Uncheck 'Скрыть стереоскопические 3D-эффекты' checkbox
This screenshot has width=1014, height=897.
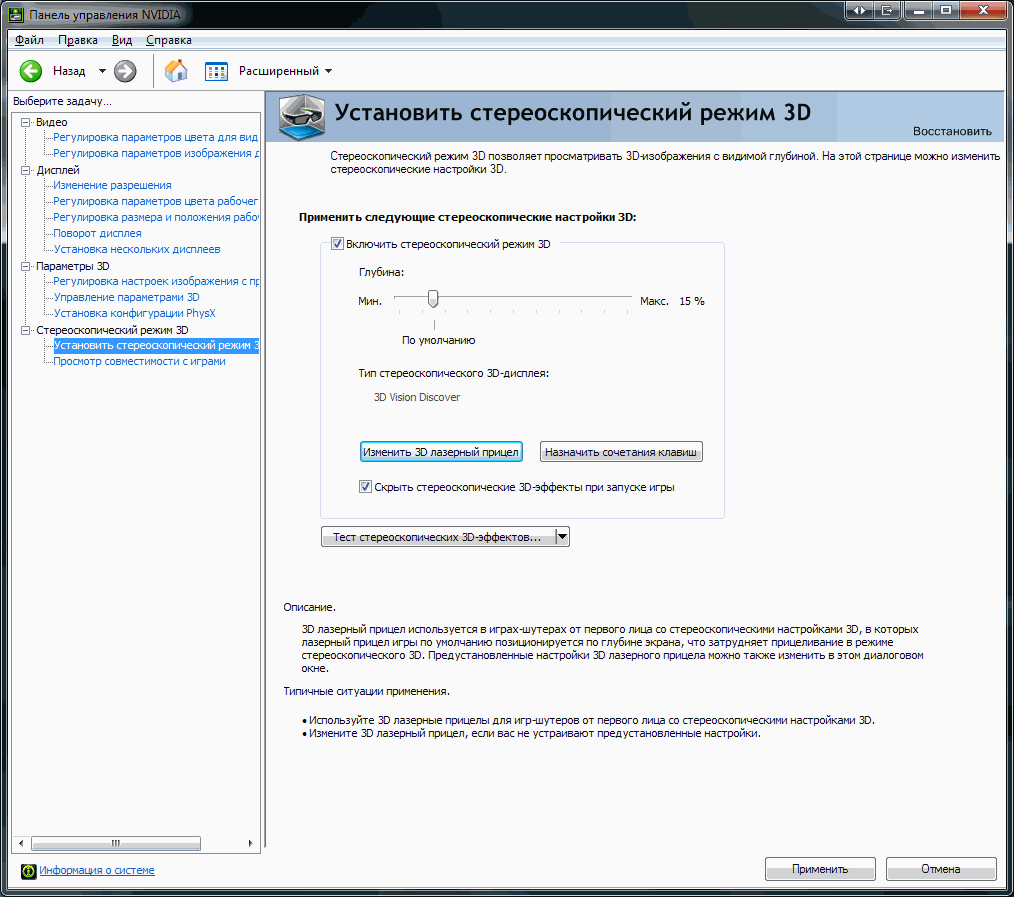click(x=365, y=487)
